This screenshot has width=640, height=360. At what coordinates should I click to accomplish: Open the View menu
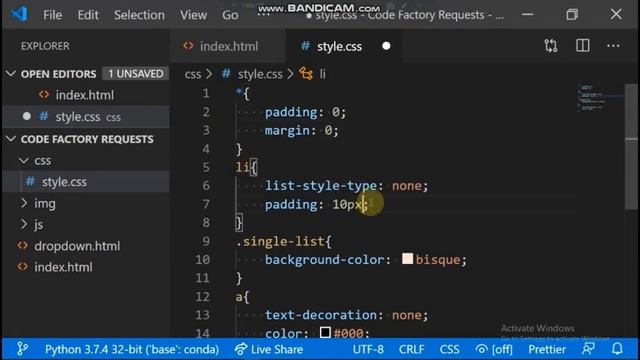point(193,15)
